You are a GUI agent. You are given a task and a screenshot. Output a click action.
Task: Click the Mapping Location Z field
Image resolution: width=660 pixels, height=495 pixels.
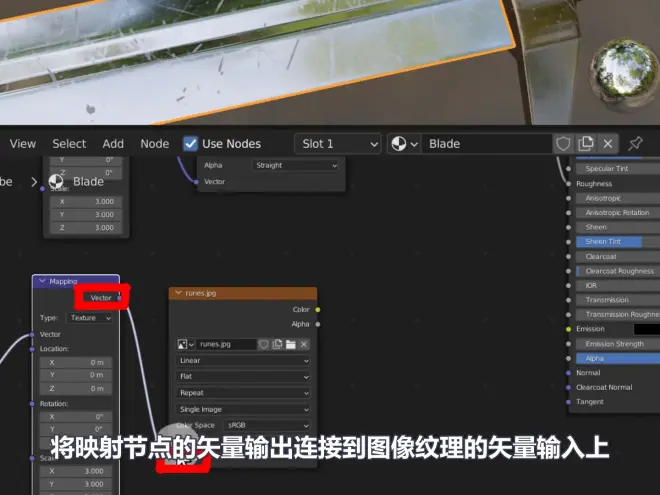[x=76, y=389]
